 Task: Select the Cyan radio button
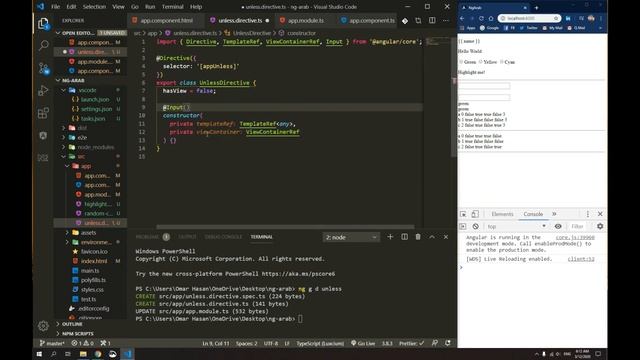[502, 62]
